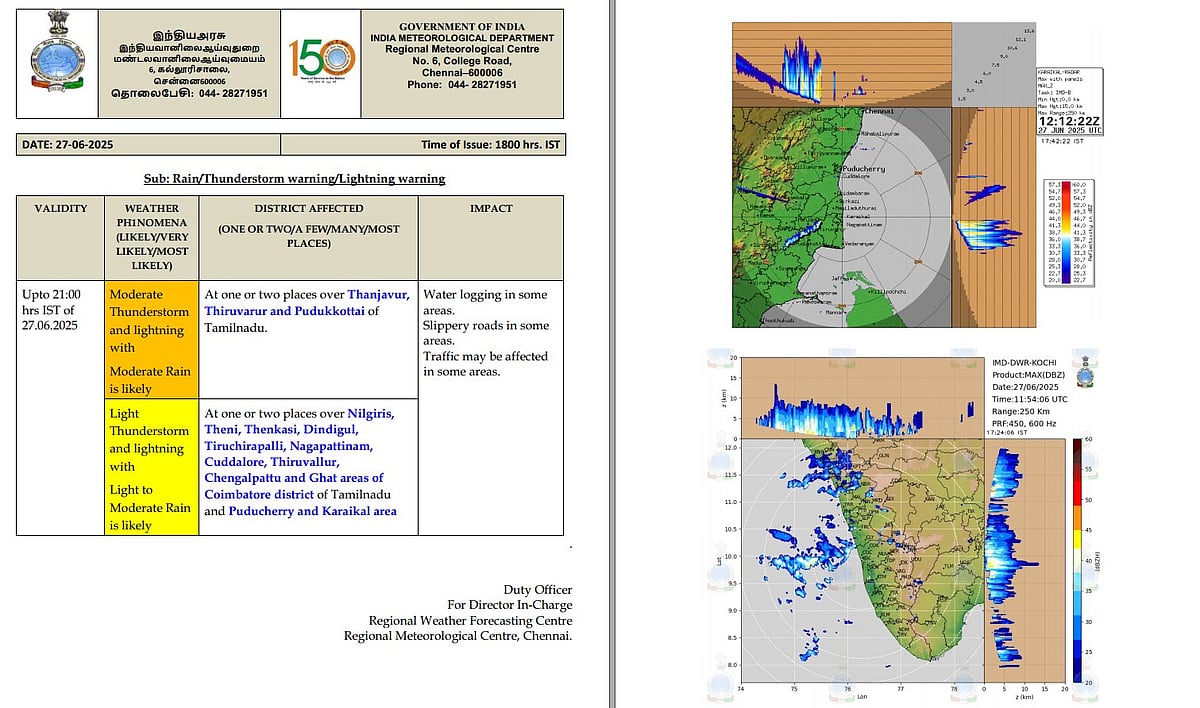Click the Rain/Thunderstorm warning subject heading
This screenshot has height=708, width=1200.
294,179
